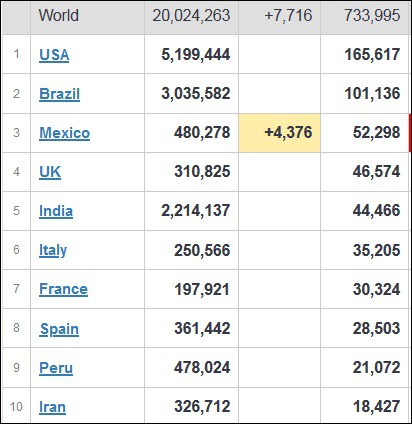Open the Italy country link
Viewport: 412px width, 424px height.
click(x=53, y=250)
